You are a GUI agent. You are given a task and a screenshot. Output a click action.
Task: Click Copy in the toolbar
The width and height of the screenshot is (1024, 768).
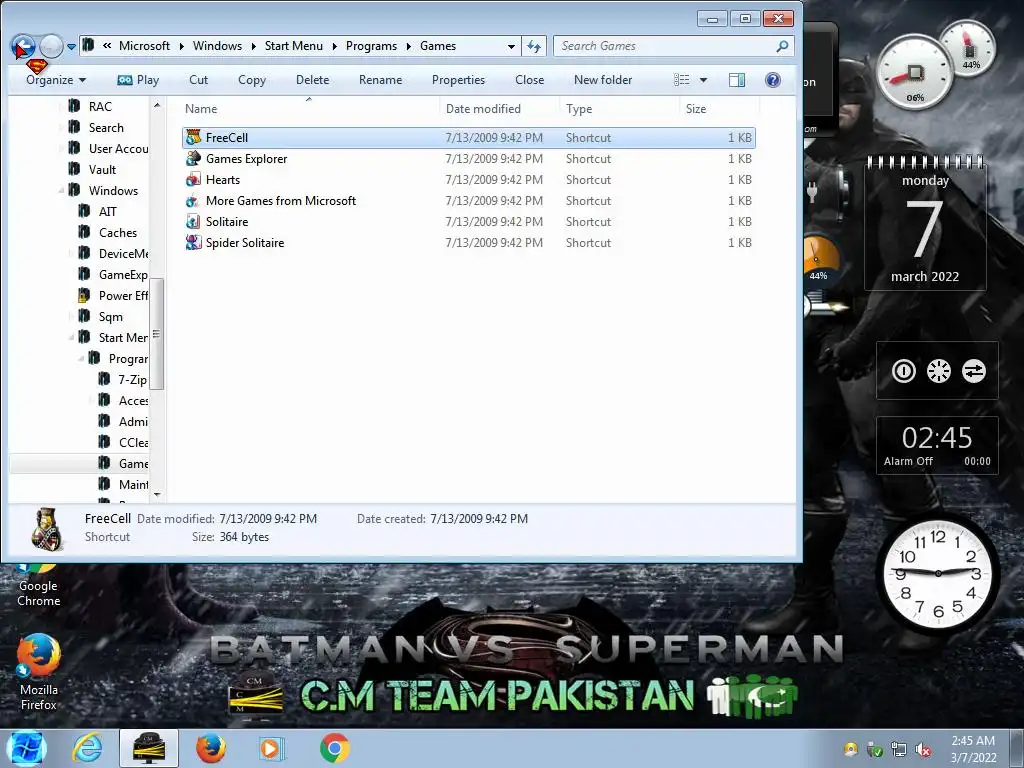(252, 80)
